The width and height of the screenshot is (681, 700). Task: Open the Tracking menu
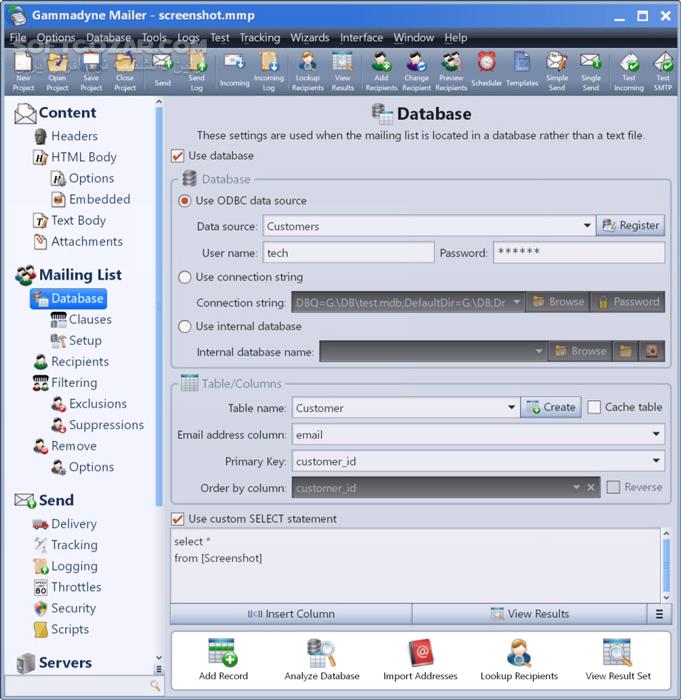tap(259, 38)
